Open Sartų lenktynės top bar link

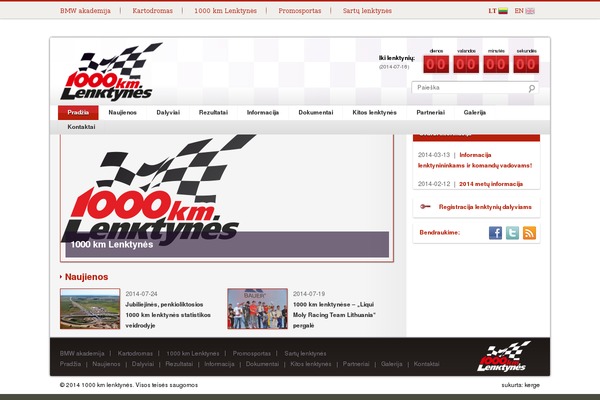pos(367,11)
